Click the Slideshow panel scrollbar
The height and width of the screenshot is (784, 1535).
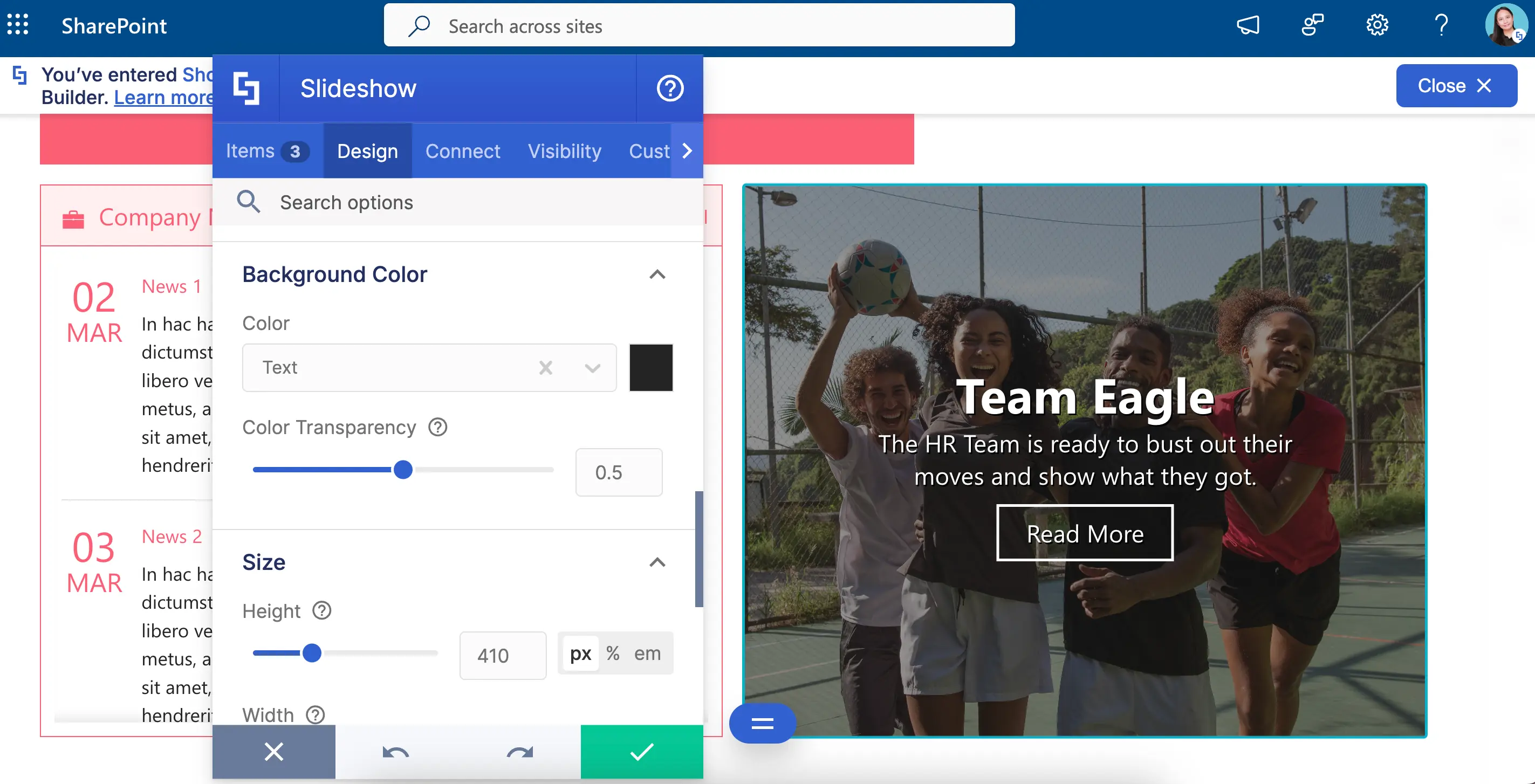click(699, 549)
